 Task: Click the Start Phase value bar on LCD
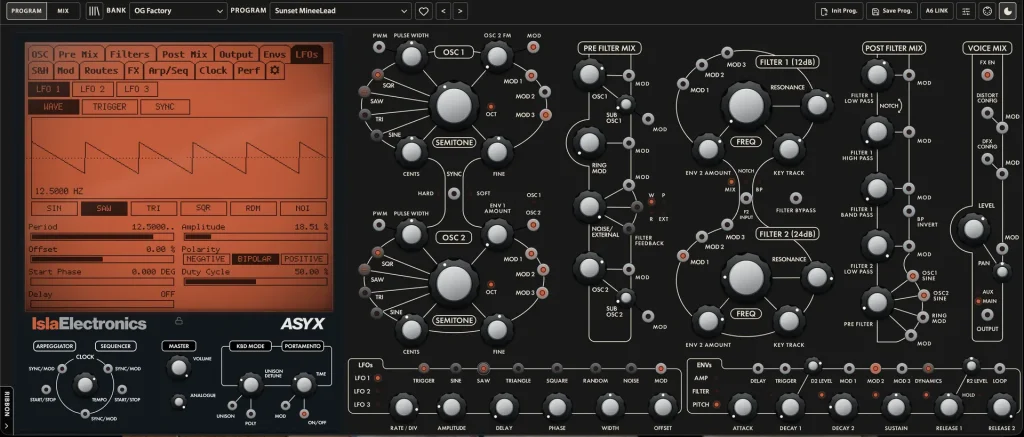[x=101, y=282]
